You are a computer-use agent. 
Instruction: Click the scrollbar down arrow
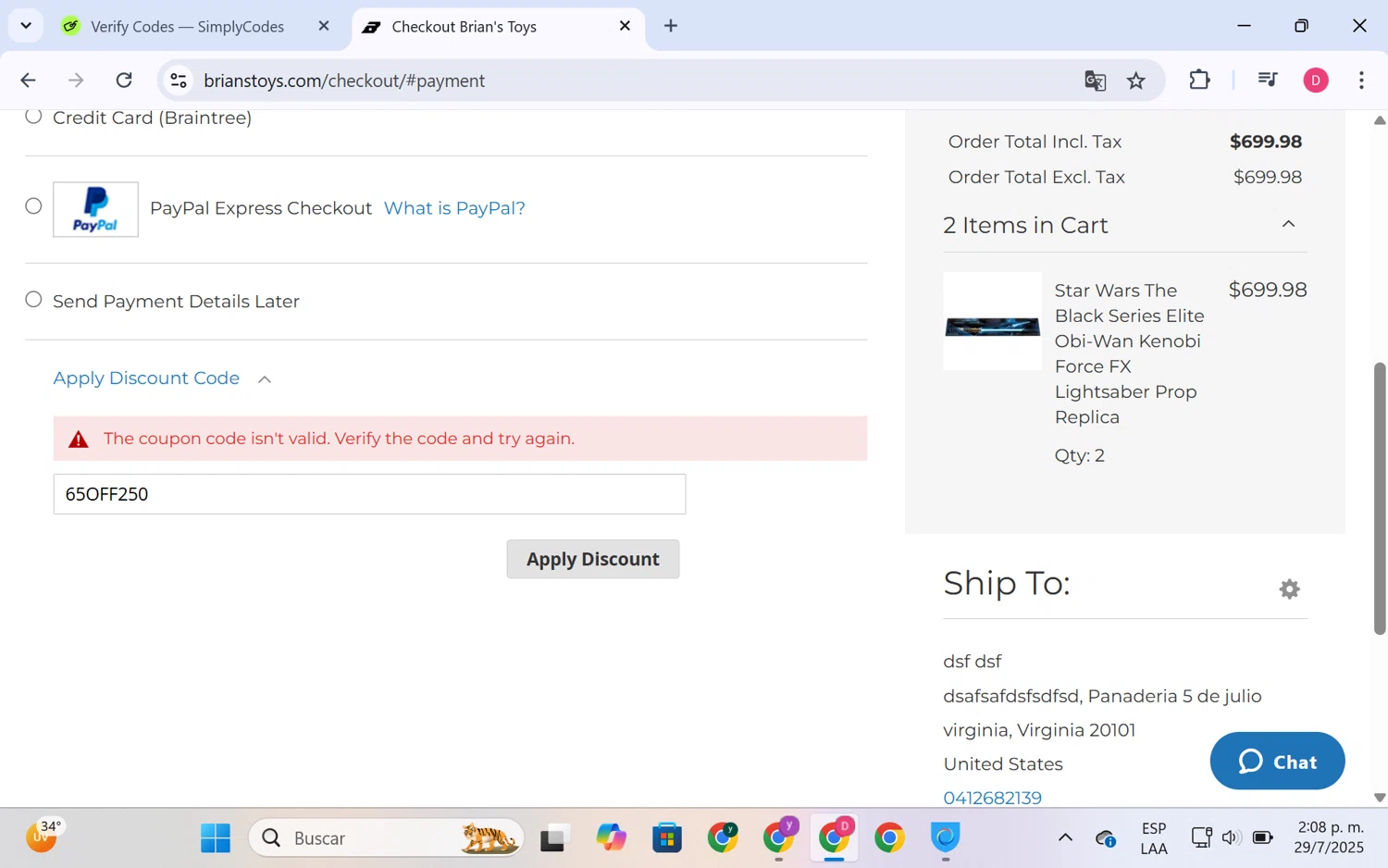coord(1380,797)
